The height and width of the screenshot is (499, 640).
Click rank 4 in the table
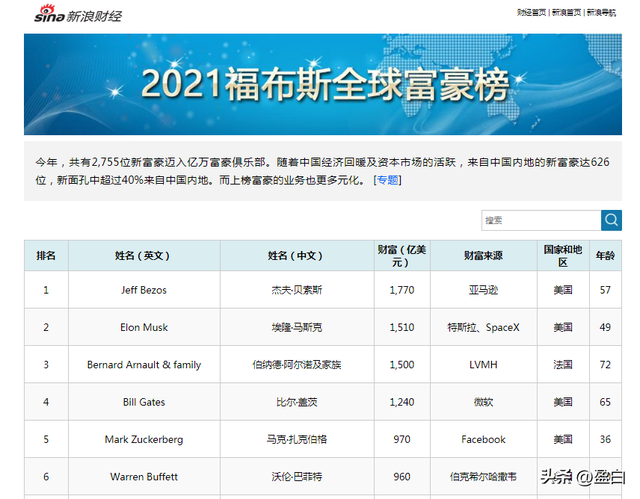pyautogui.click(x=46, y=402)
